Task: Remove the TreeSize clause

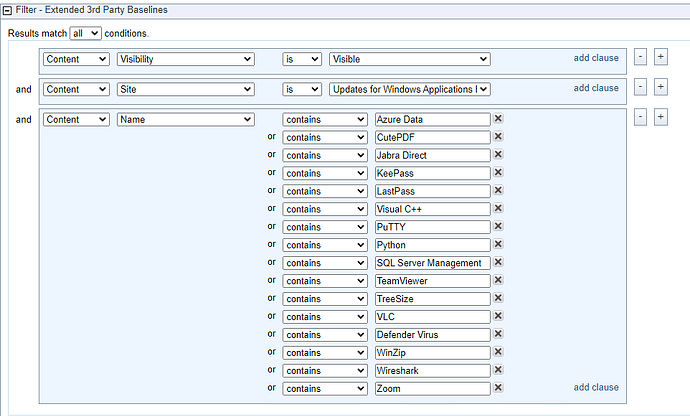Action: [498, 298]
